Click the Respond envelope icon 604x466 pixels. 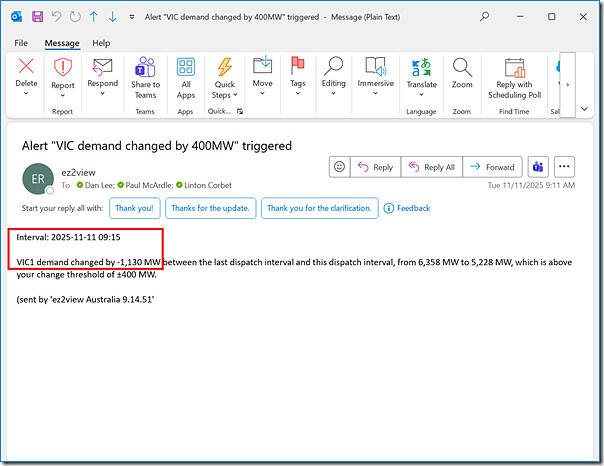point(102,67)
